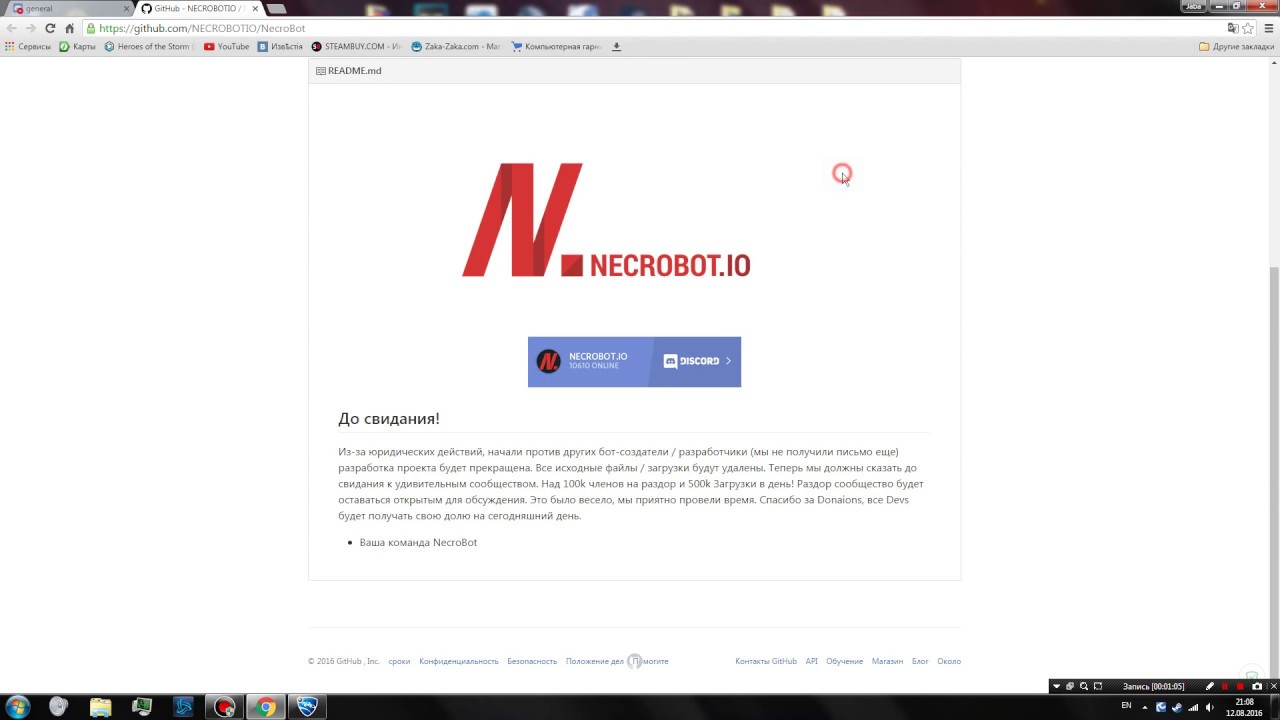Open the recorder dropdown arrow
Viewport: 1280px width, 720px height.
(x=1056, y=687)
